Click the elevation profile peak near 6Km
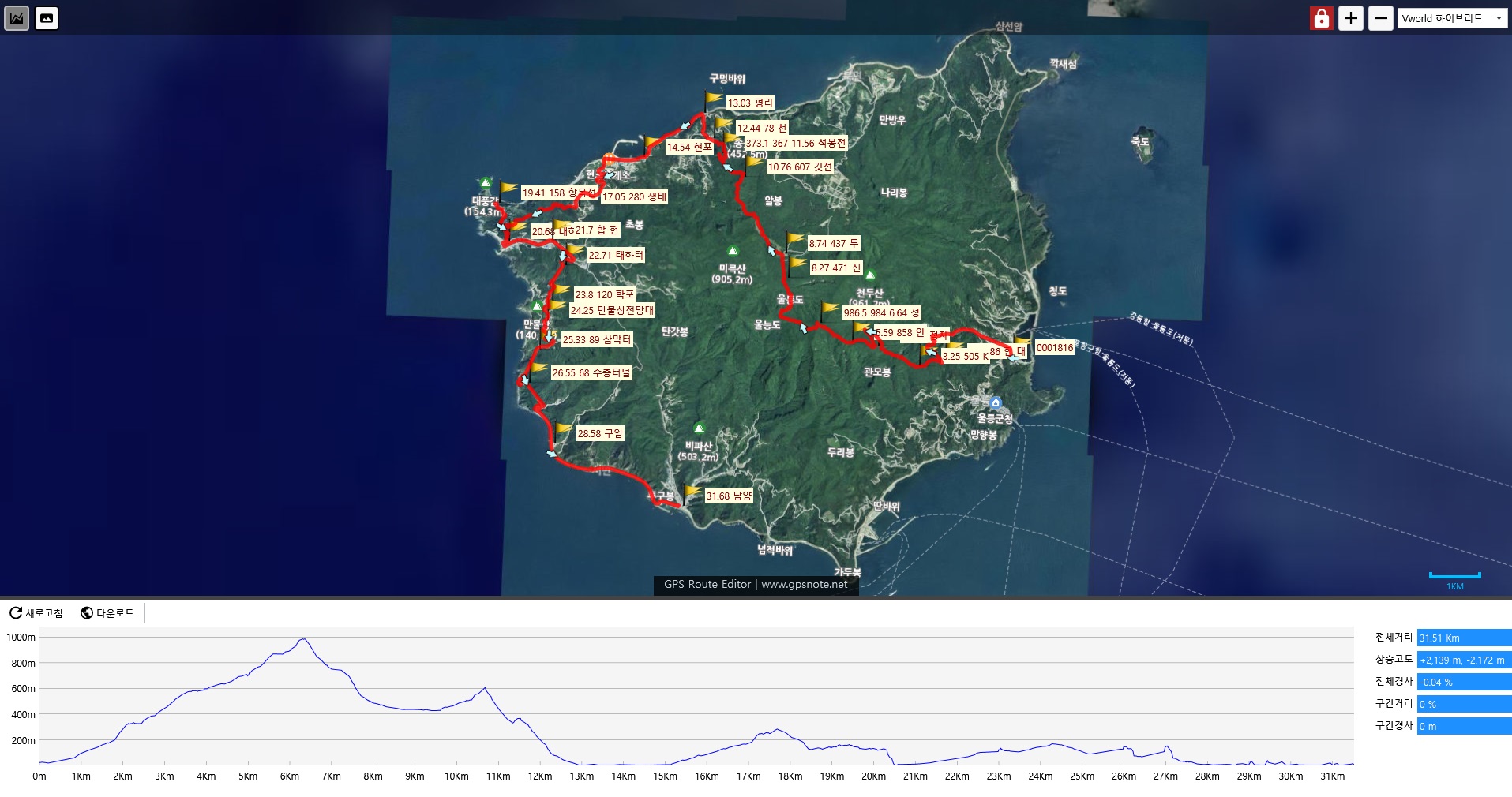 (303, 639)
